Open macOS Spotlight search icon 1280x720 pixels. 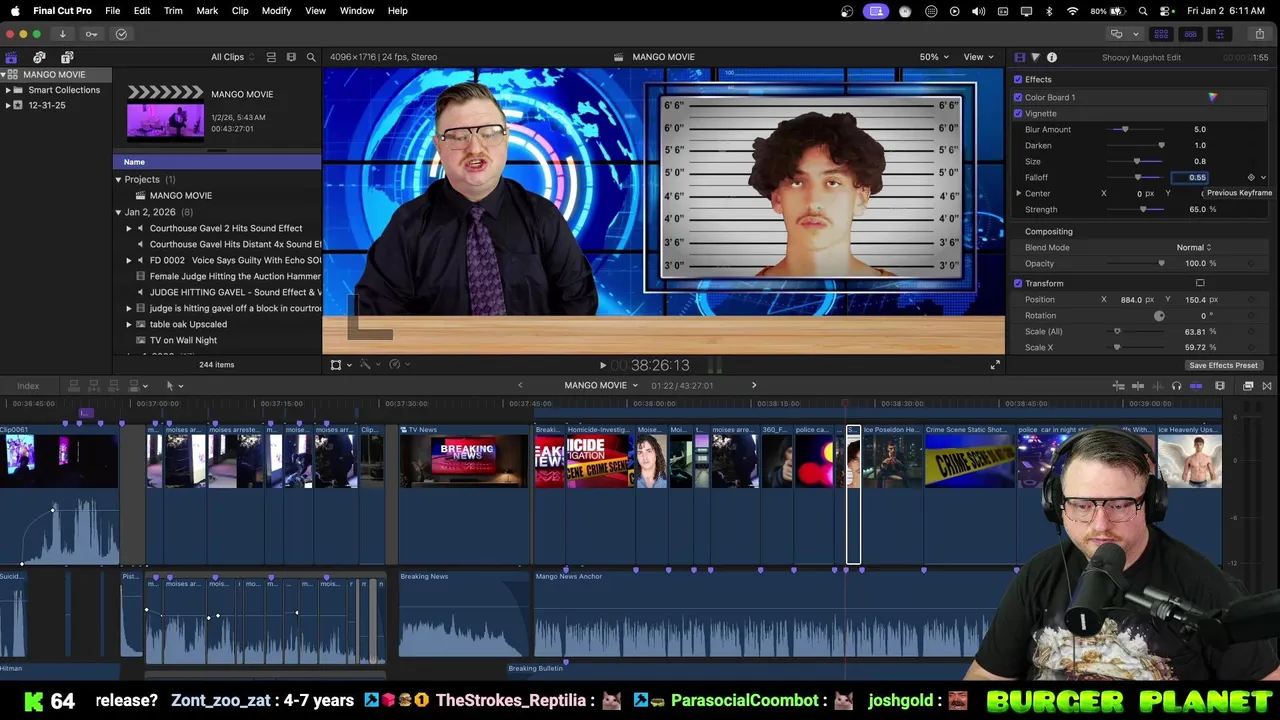(x=1142, y=11)
